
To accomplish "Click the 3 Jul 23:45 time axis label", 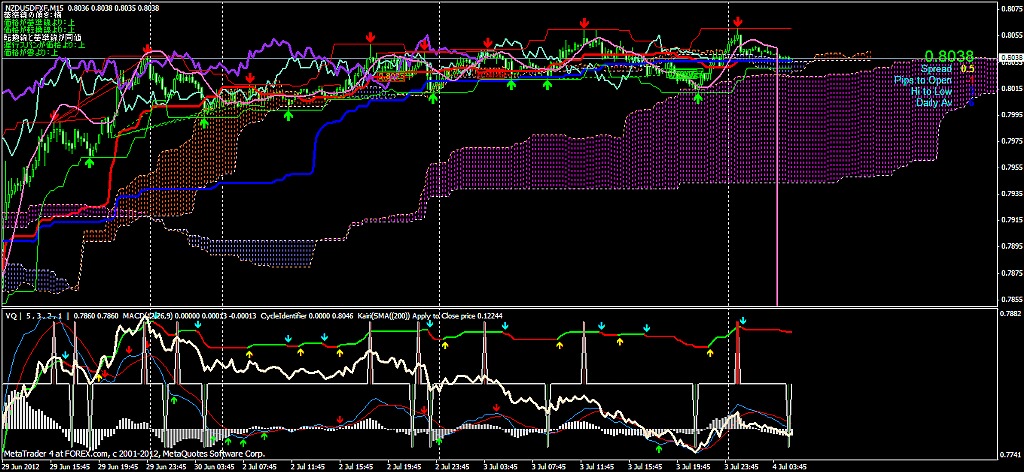I will pos(745,466).
